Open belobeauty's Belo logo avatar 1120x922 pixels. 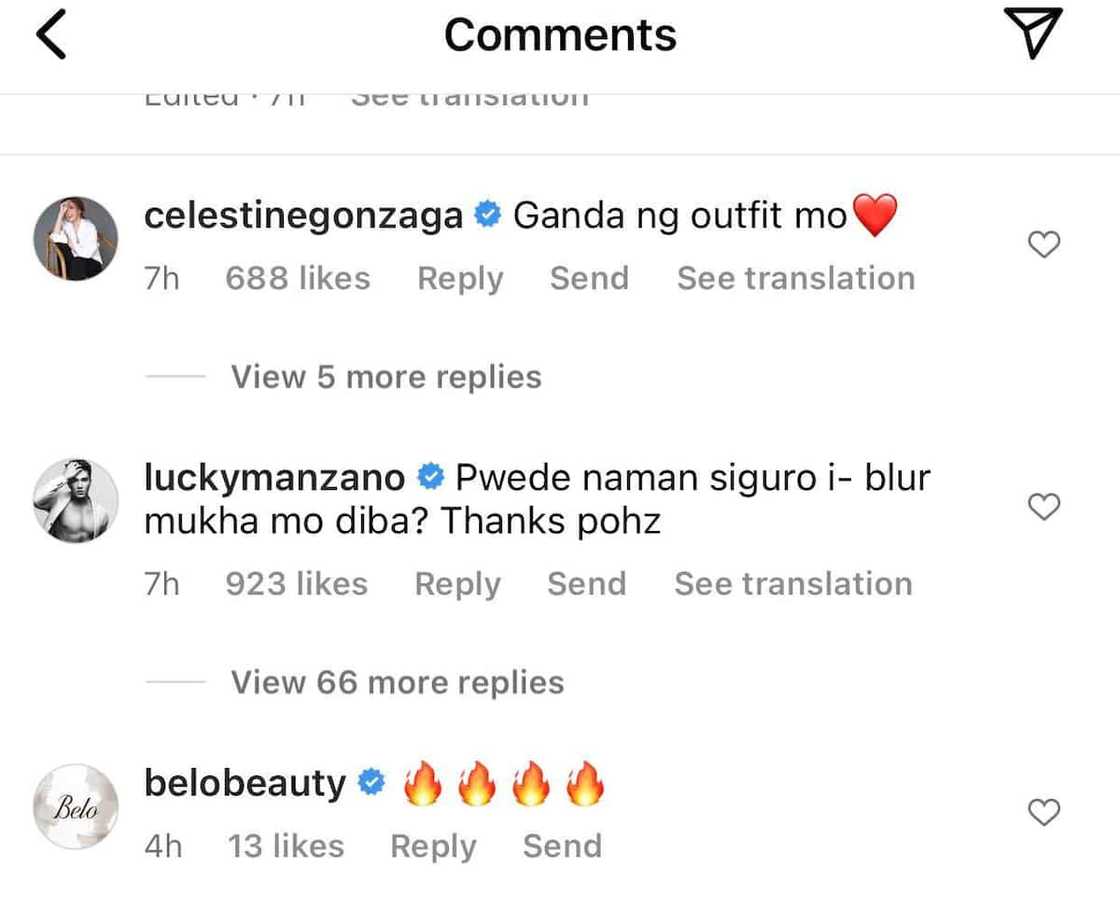tap(76, 807)
